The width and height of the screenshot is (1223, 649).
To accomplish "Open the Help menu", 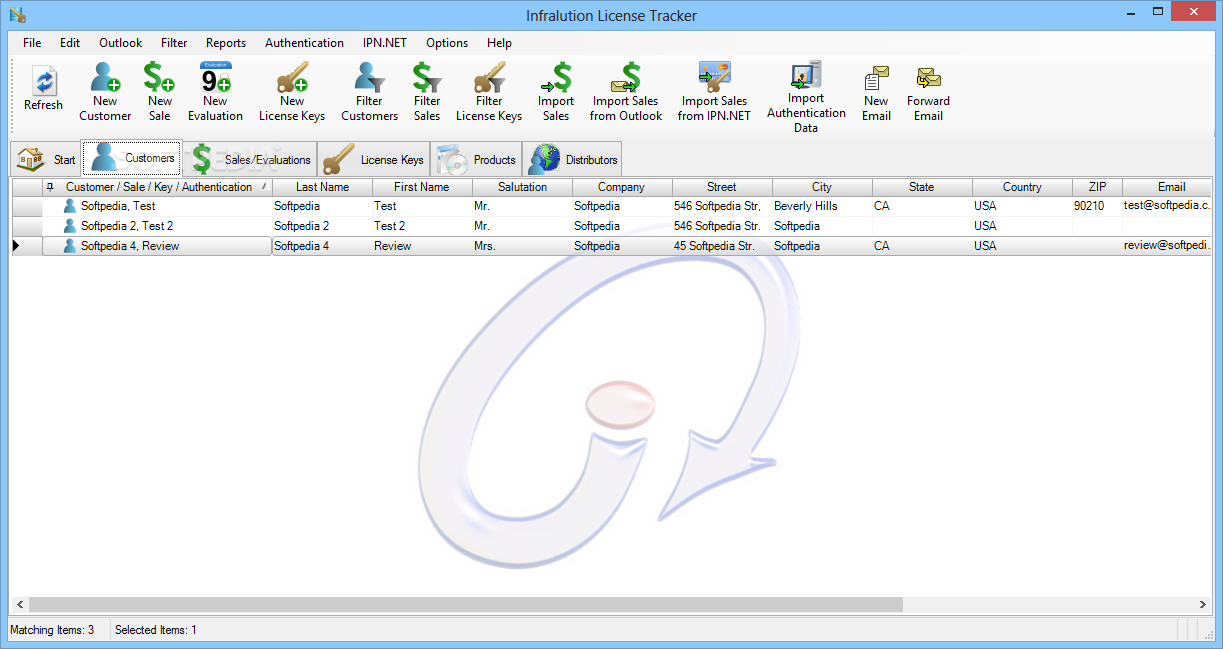I will tap(499, 43).
